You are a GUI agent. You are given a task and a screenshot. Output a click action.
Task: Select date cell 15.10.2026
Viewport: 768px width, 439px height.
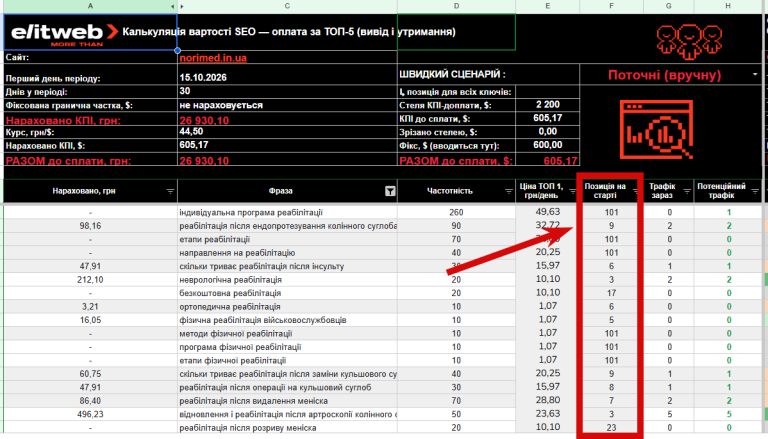click(x=287, y=77)
